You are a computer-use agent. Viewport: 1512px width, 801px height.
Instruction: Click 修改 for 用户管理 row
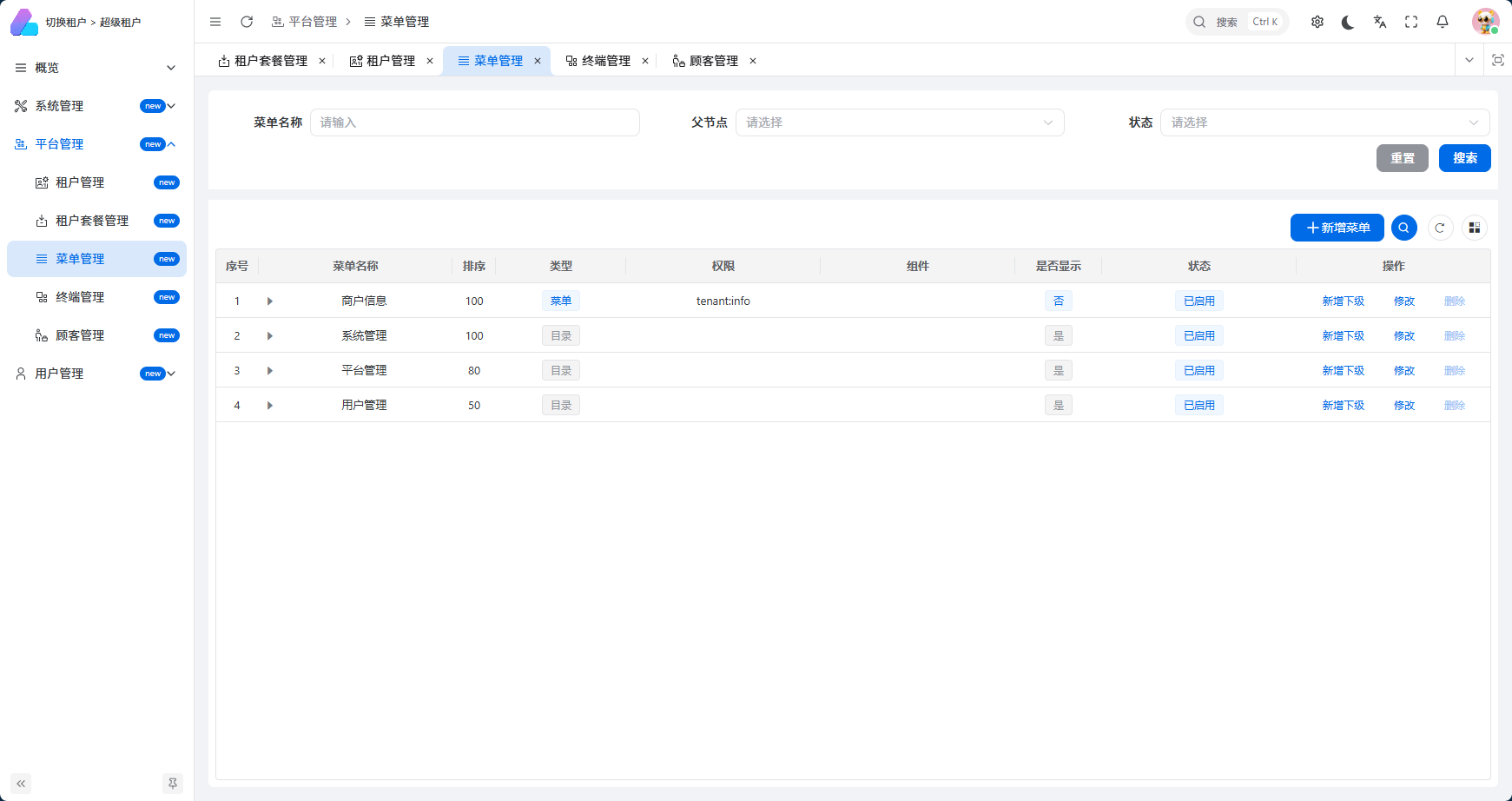click(x=1404, y=406)
